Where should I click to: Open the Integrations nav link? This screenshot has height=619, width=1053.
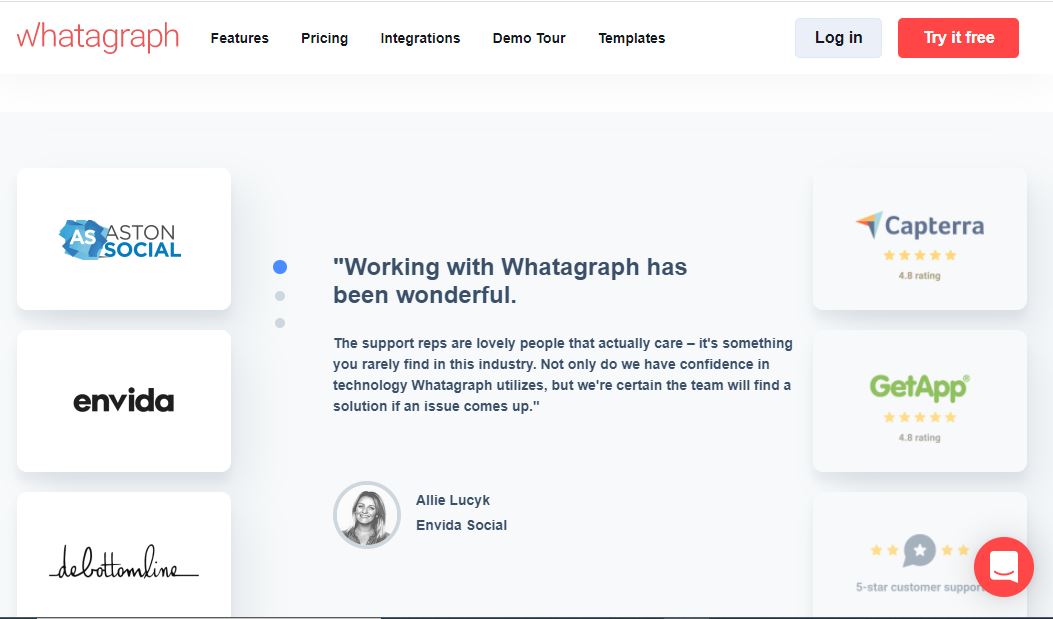coord(420,38)
